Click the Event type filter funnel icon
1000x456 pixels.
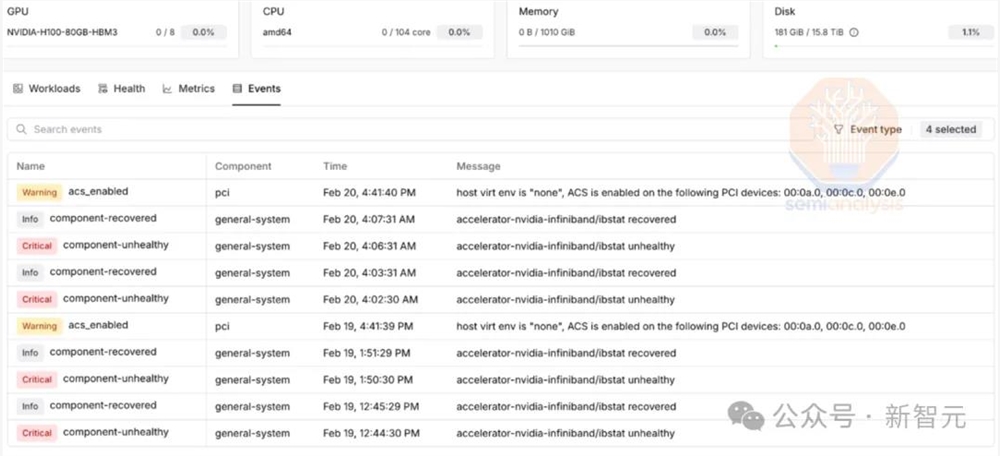coord(838,130)
